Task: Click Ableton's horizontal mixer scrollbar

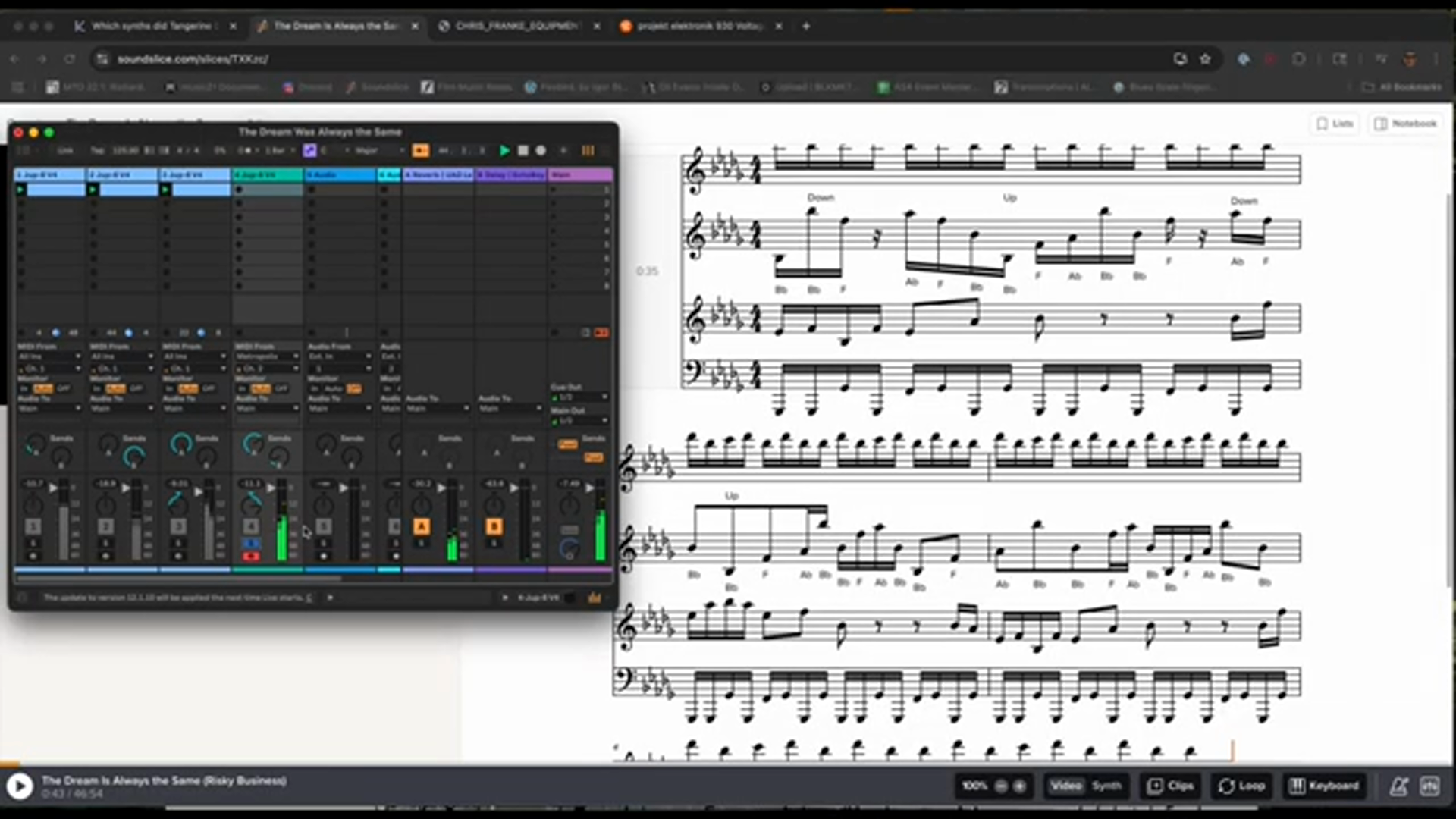Action: coord(178,579)
